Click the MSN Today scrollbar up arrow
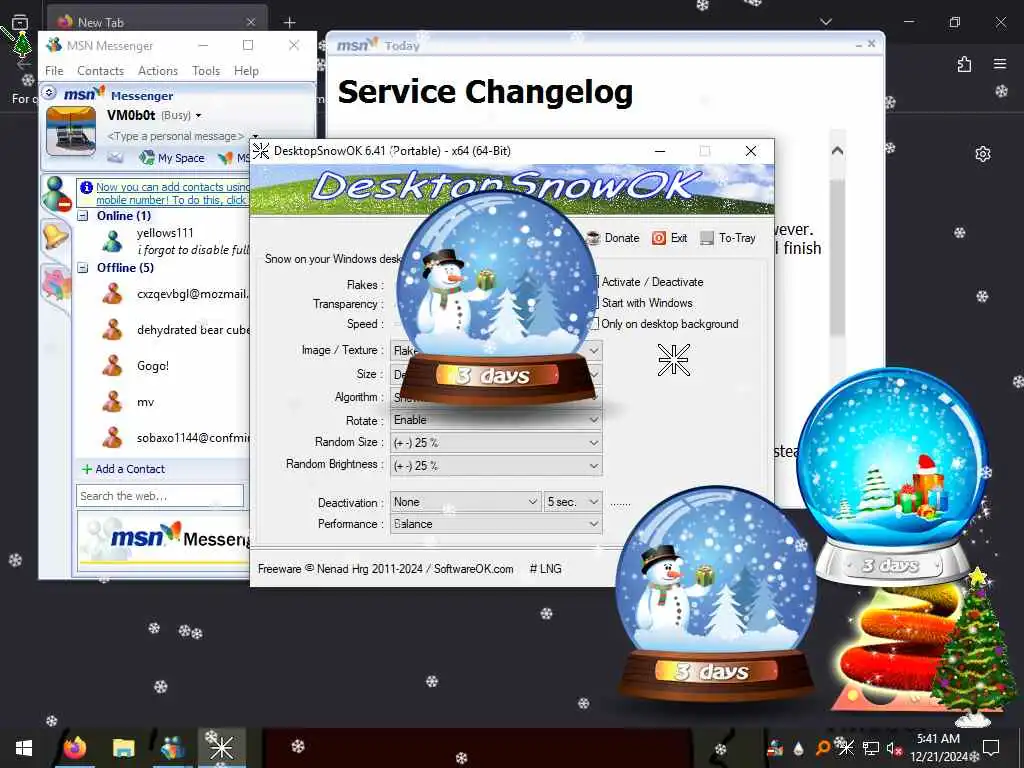Viewport: 1024px width, 768px height. 837,151
